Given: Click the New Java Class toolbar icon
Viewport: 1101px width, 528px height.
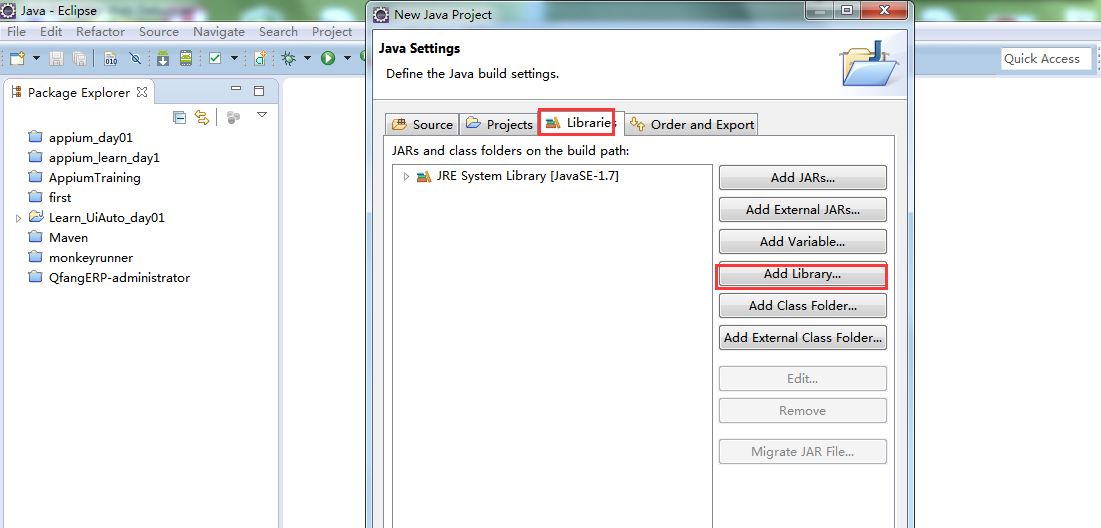Looking at the screenshot, I should pyautogui.click(x=260, y=58).
